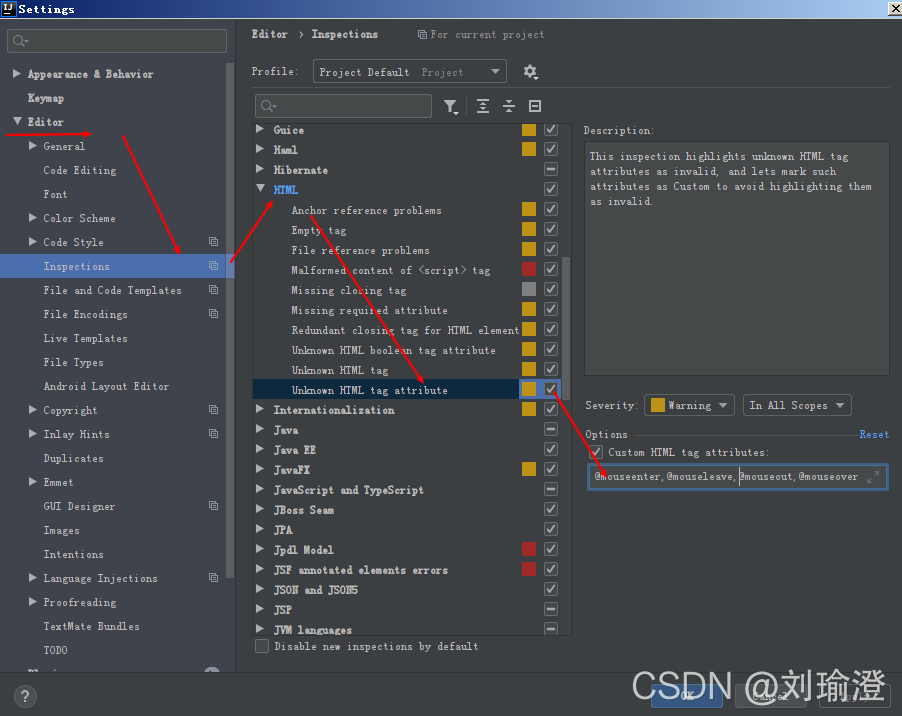Viewport: 902px width, 716px height.
Task: Click the filter inspections funnel icon
Action: [x=450, y=106]
